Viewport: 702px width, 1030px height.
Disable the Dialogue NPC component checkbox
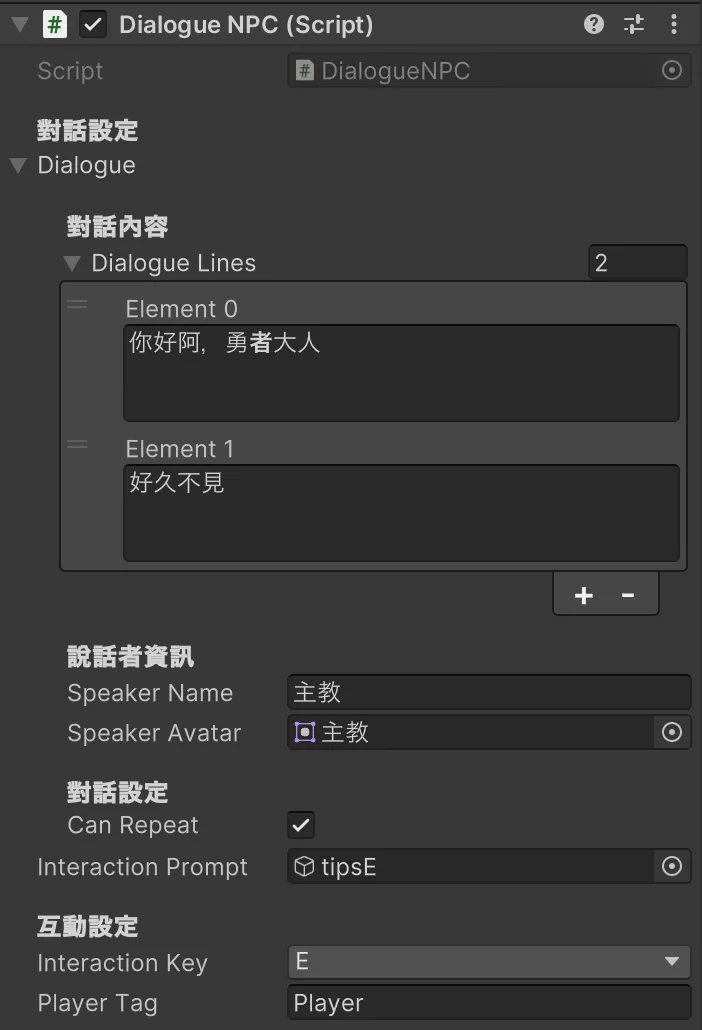click(92, 24)
